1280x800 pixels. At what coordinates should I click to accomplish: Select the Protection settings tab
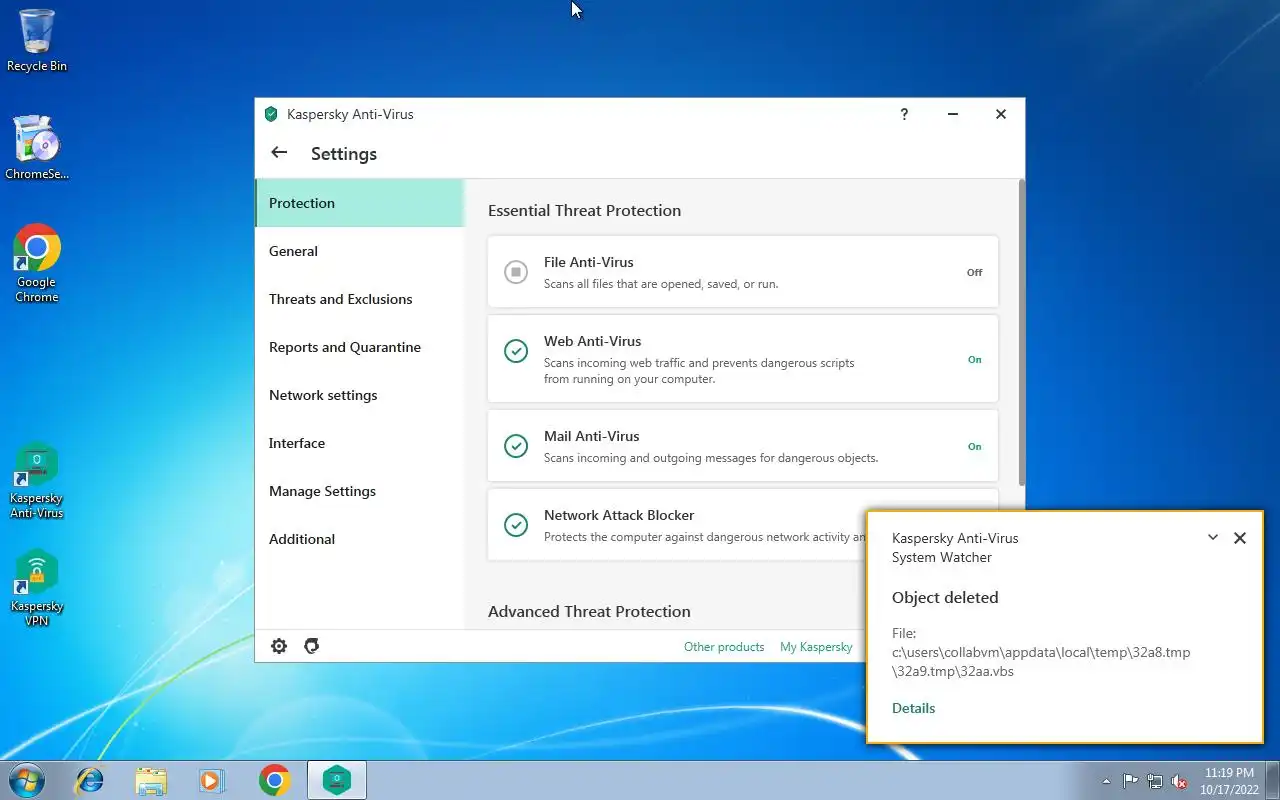(x=360, y=203)
